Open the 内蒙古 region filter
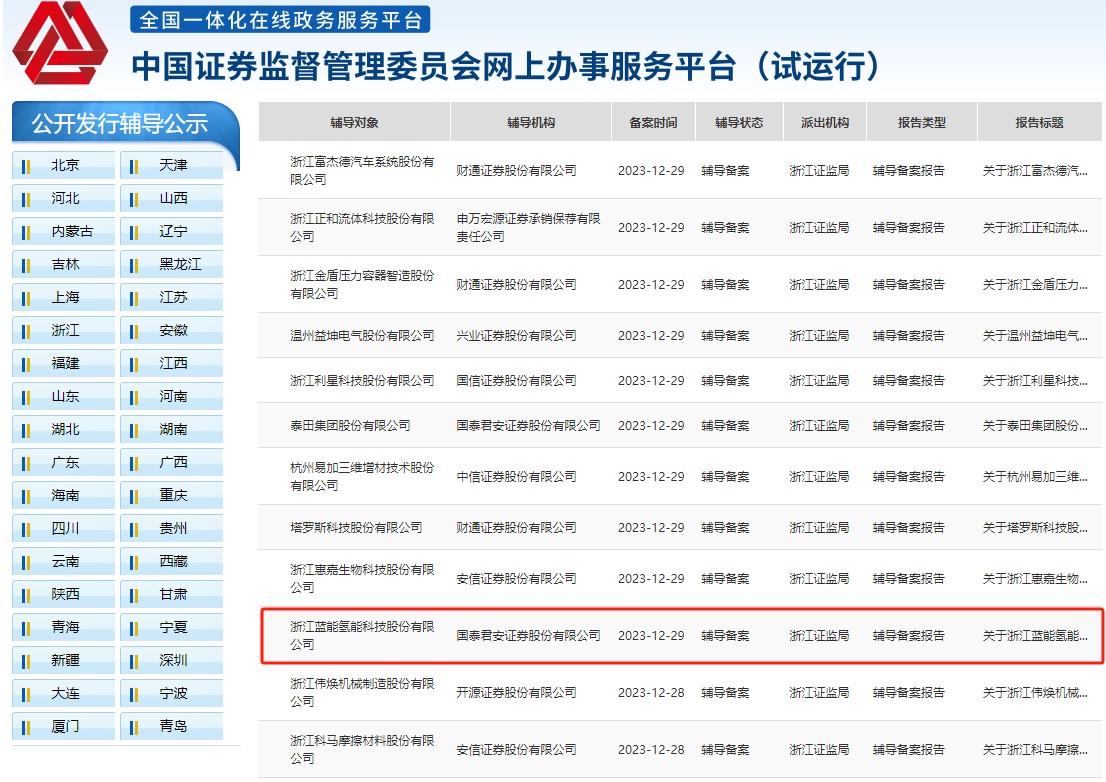Image resolution: width=1106 pixels, height=782 pixels. [x=63, y=231]
